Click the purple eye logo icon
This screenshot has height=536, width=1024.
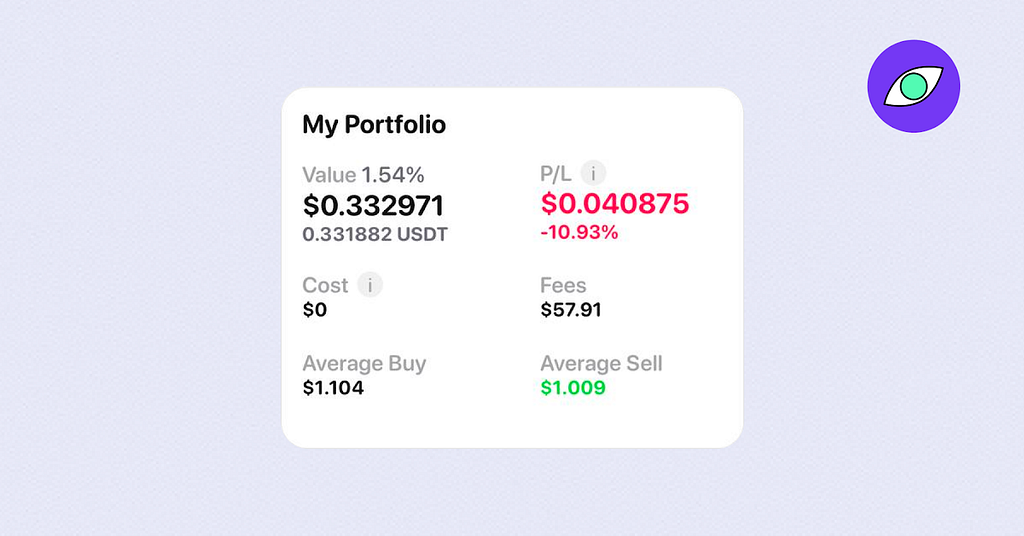[x=913, y=86]
